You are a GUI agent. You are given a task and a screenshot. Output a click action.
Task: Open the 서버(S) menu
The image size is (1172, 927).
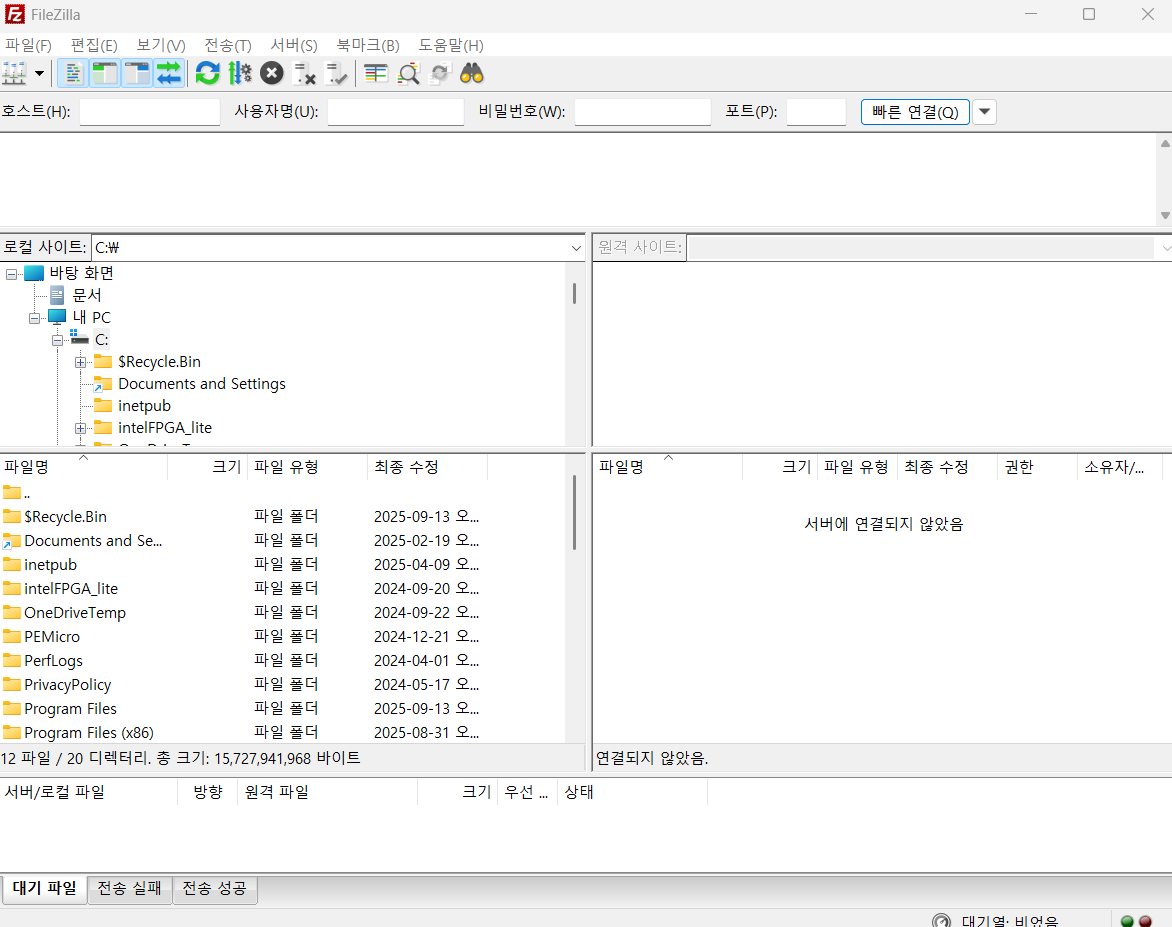(x=294, y=46)
